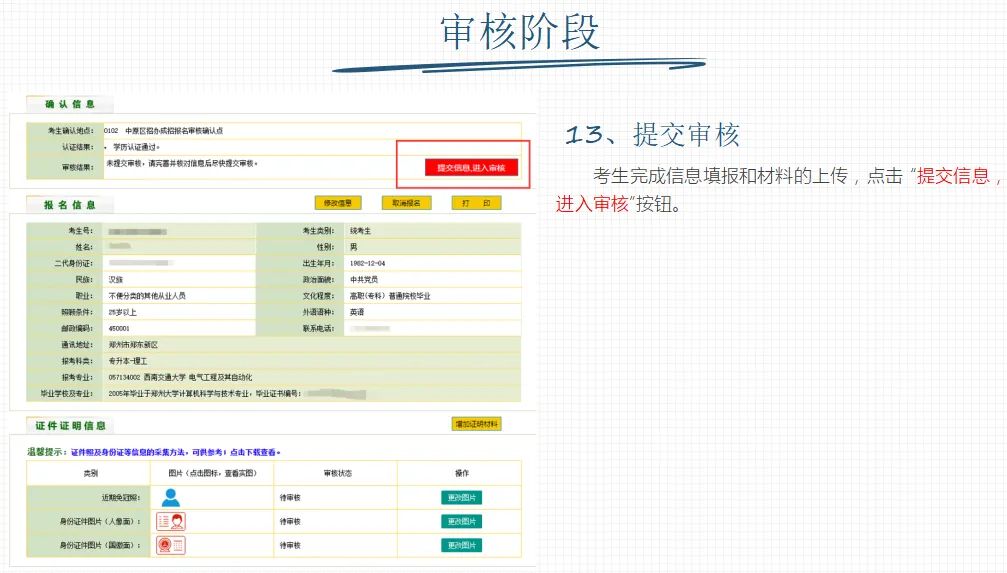Click 更改图片 for 近期免冠照 row
This screenshot has height=573, width=1007.
click(x=461, y=497)
